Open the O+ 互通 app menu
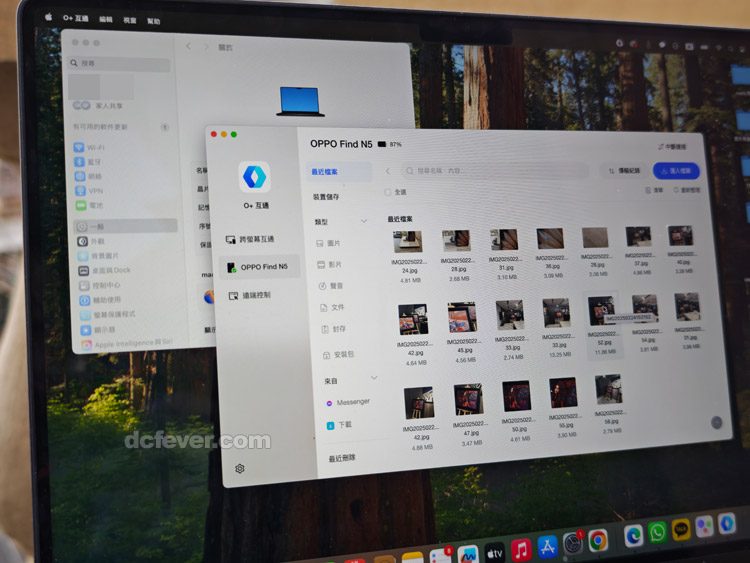Image resolution: width=750 pixels, height=563 pixels. point(76,18)
